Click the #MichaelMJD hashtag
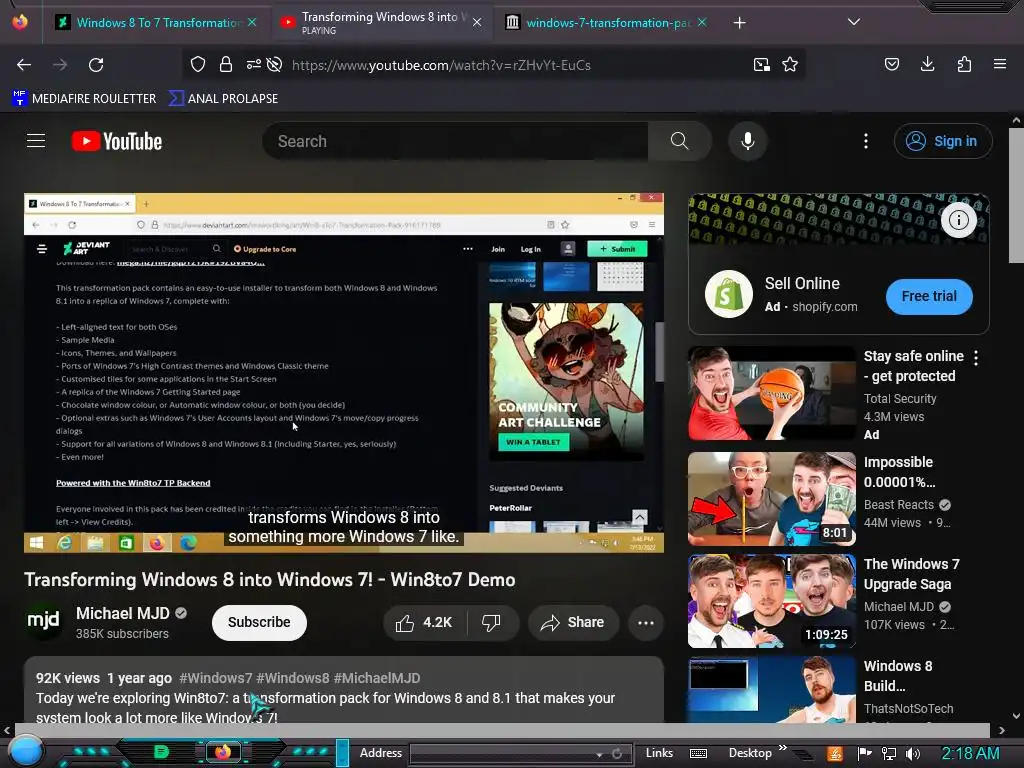Viewport: 1024px width, 768px height. pyautogui.click(x=377, y=678)
